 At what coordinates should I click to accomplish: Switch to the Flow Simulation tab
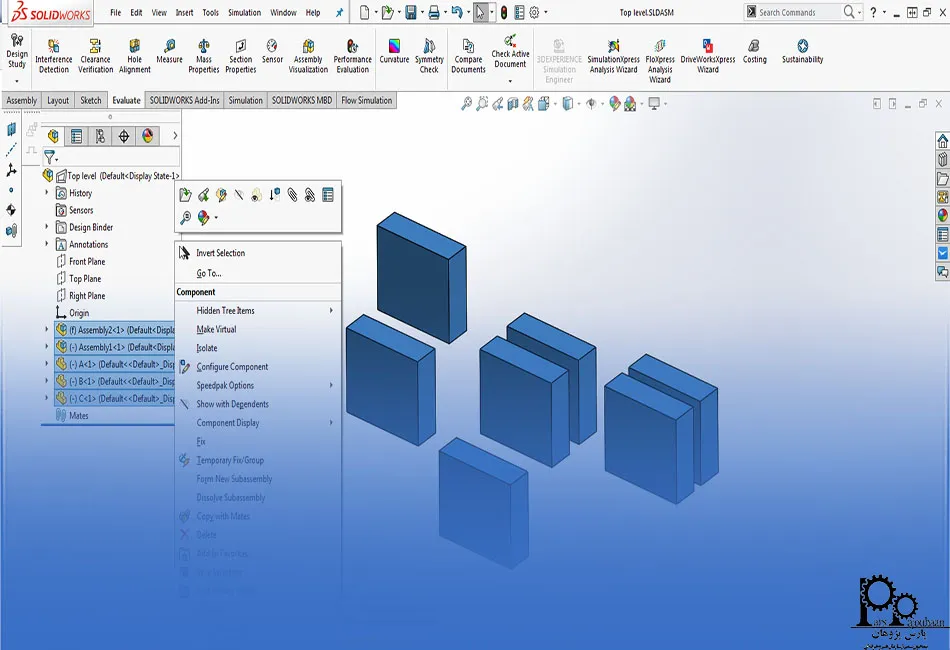click(x=370, y=100)
